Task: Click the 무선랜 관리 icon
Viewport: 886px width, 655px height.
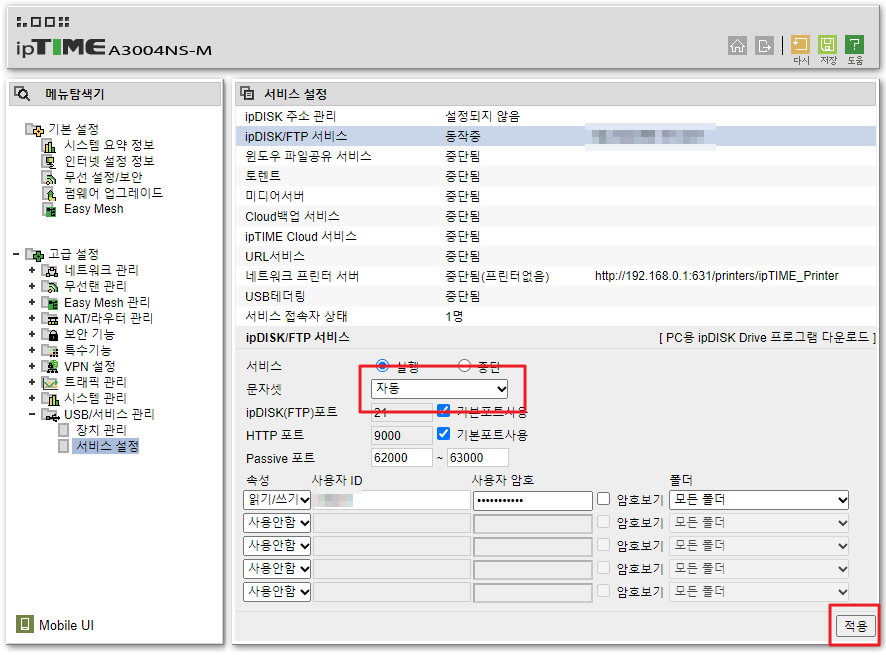Action: pyautogui.click(x=50, y=287)
